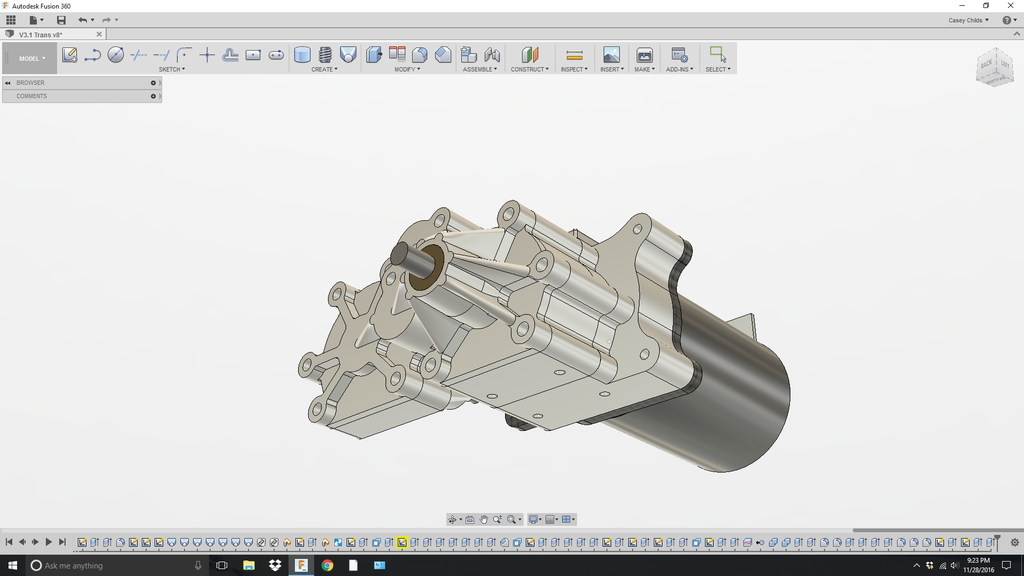This screenshot has width=1024, height=576.
Task: Open timeline settings gear
Action: (x=1014, y=543)
